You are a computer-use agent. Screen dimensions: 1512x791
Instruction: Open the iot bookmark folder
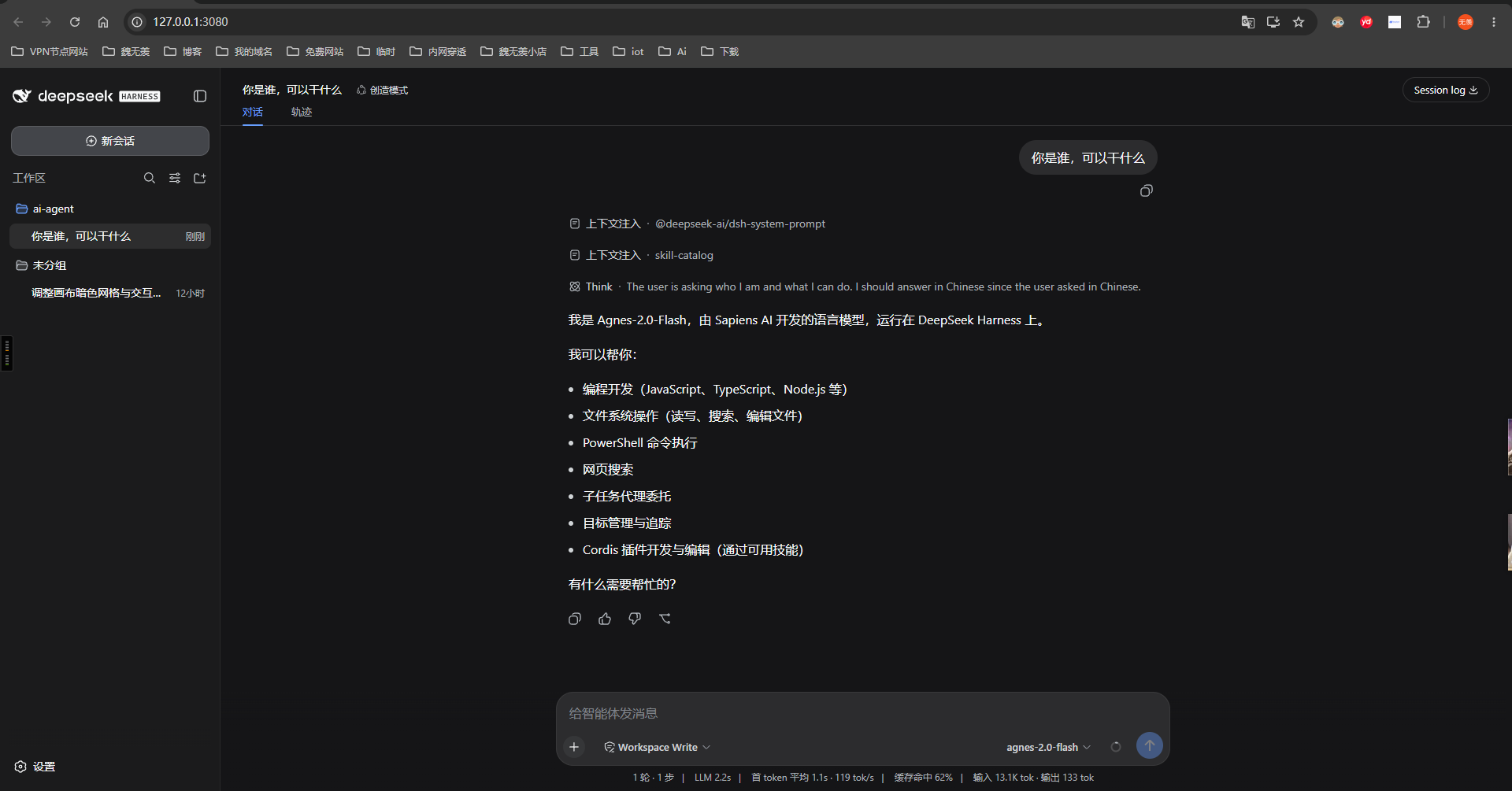pos(628,51)
